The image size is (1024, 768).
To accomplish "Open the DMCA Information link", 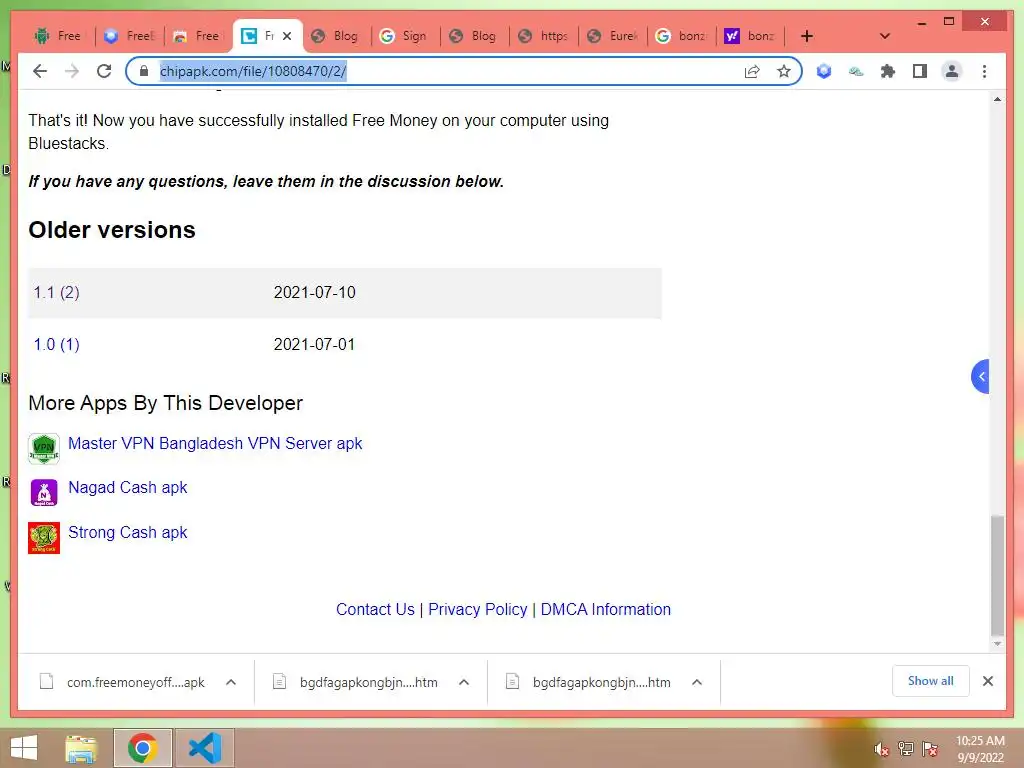I will 605,609.
